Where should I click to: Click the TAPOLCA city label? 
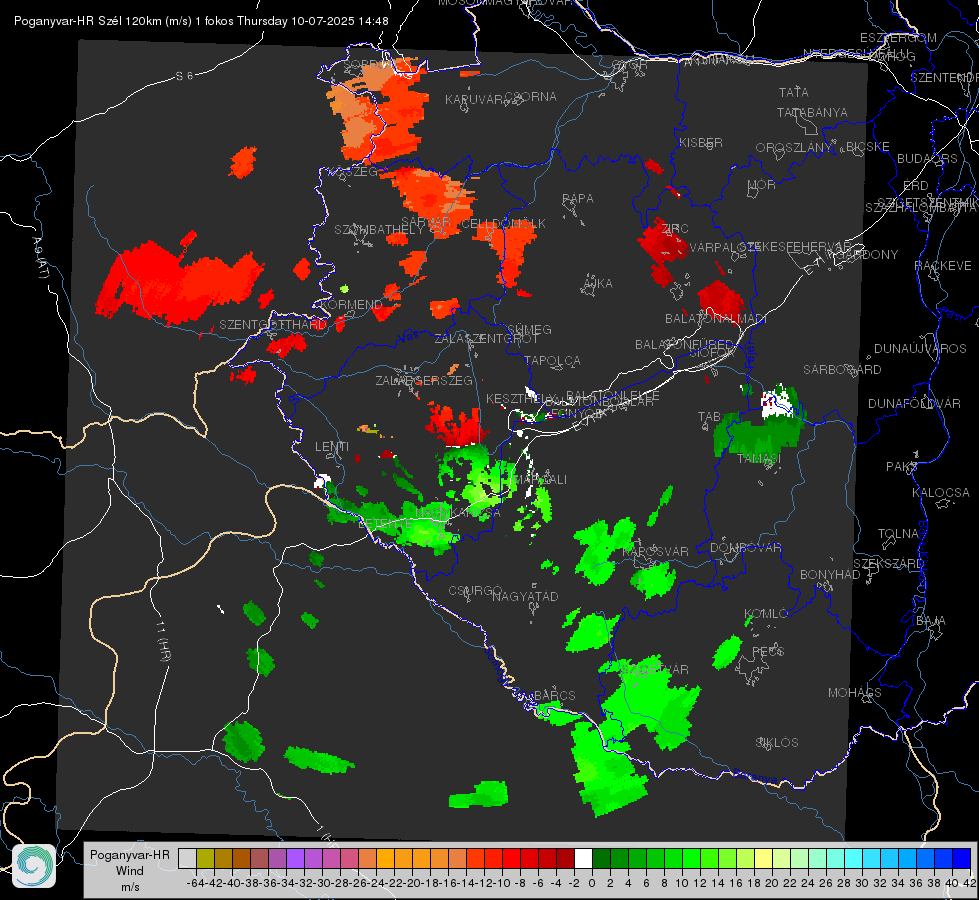552,360
